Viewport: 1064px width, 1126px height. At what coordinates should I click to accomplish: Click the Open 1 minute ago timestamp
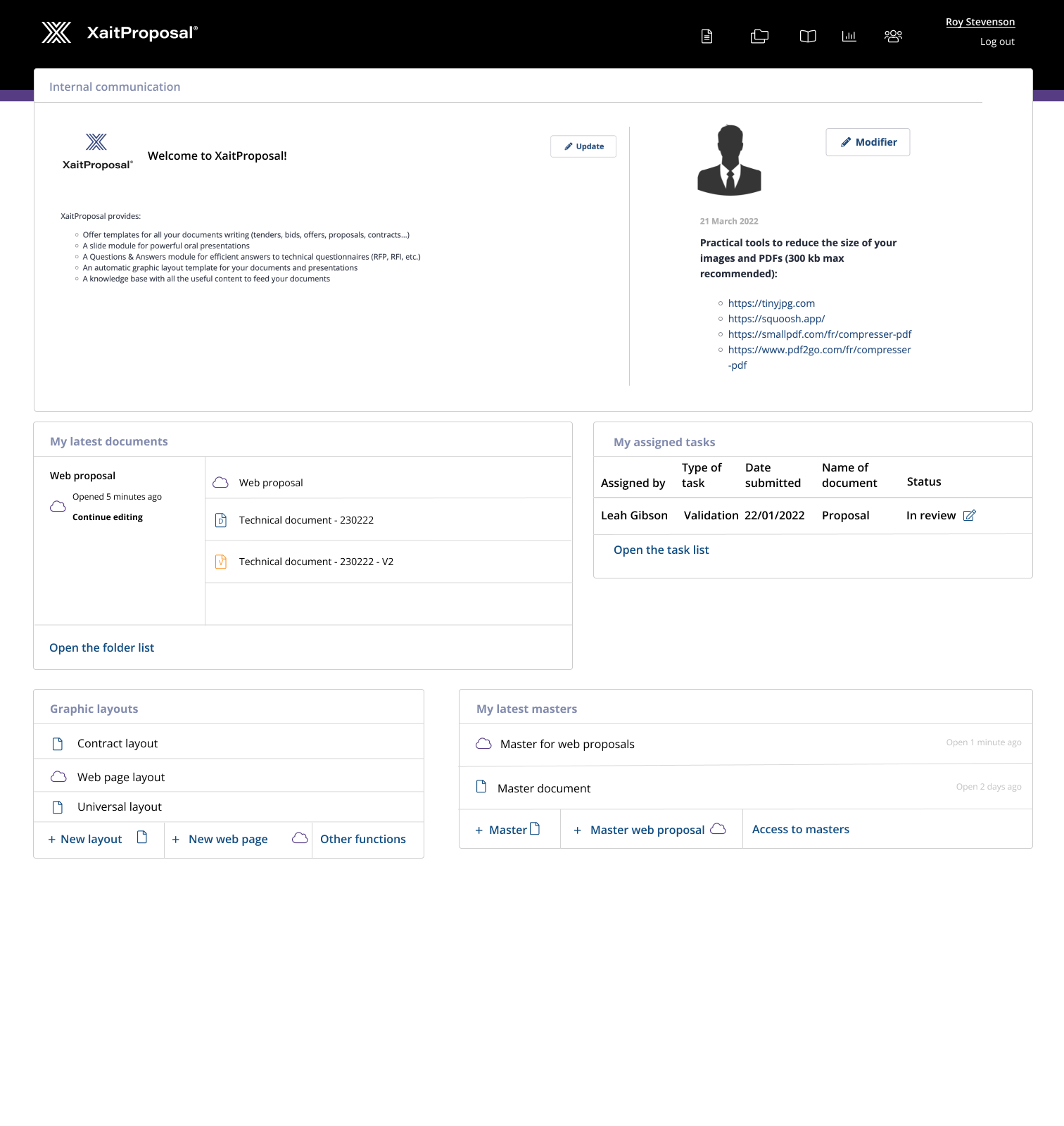[983, 742]
